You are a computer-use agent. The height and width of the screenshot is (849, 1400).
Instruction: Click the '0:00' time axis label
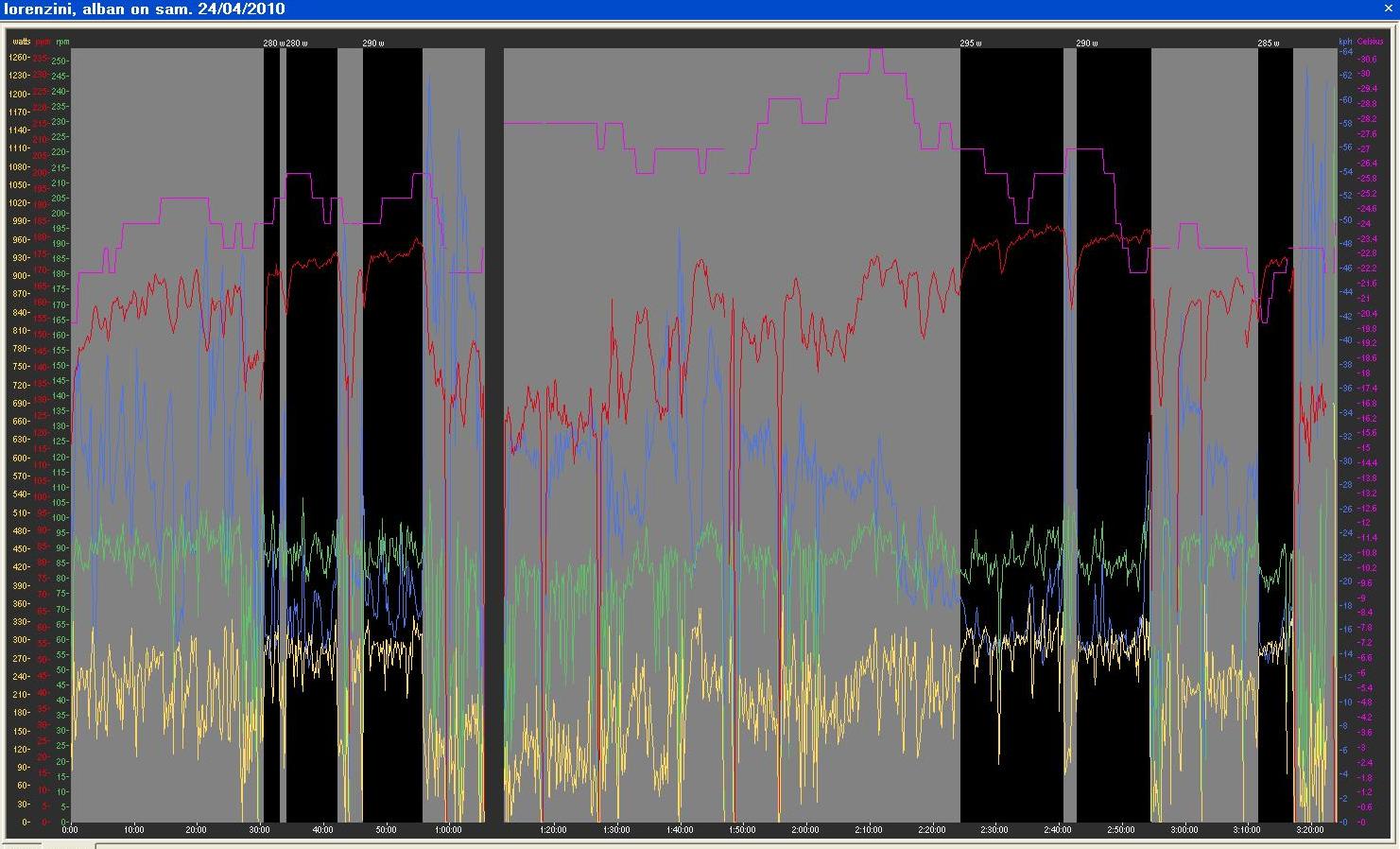point(71,830)
